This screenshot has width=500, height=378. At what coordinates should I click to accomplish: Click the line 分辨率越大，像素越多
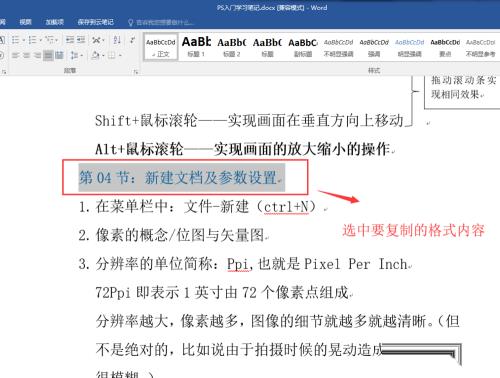coord(278,321)
